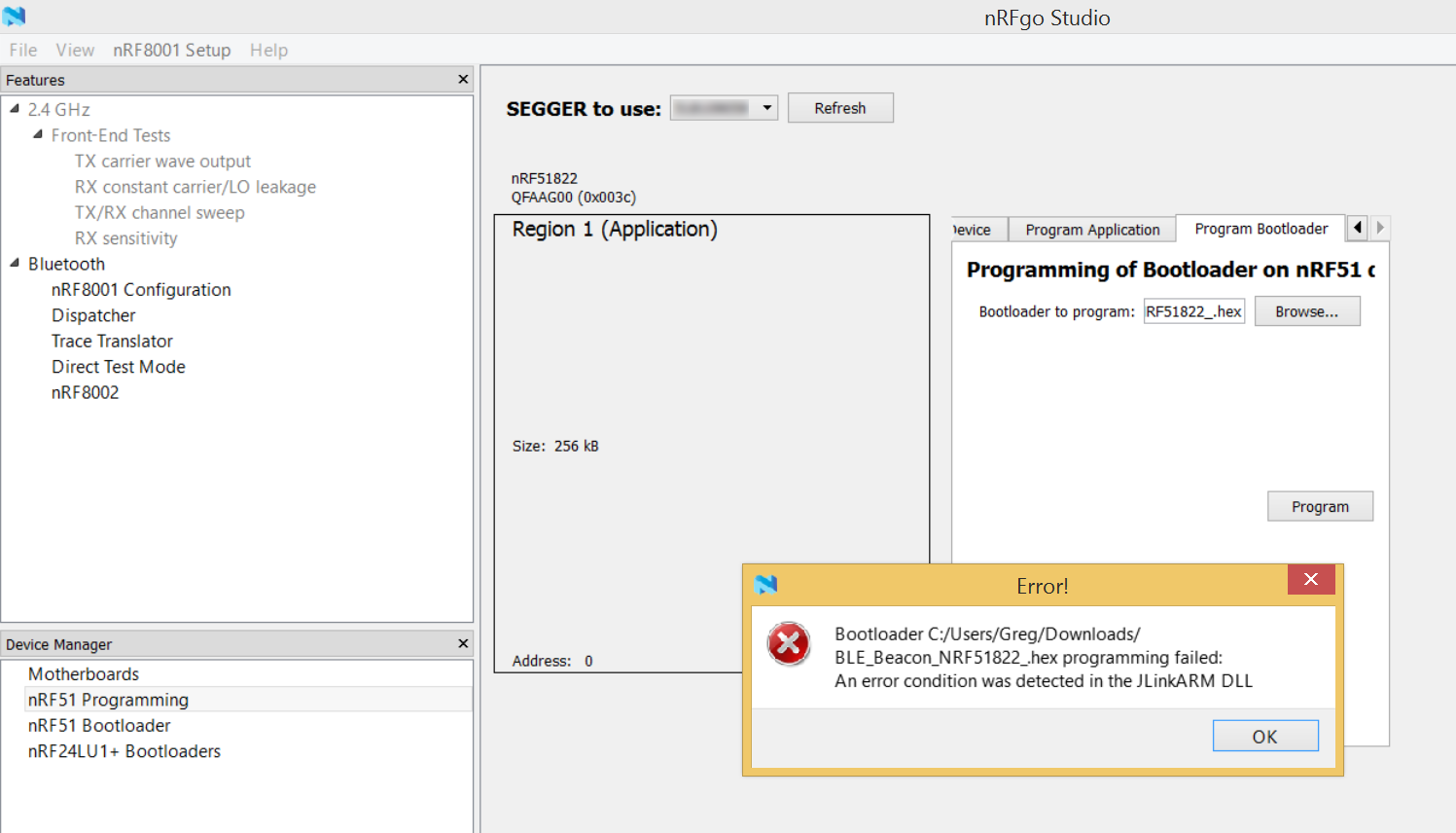Switch to the Program Bootloader tab
This screenshot has height=833, width=1456.
1261,229
